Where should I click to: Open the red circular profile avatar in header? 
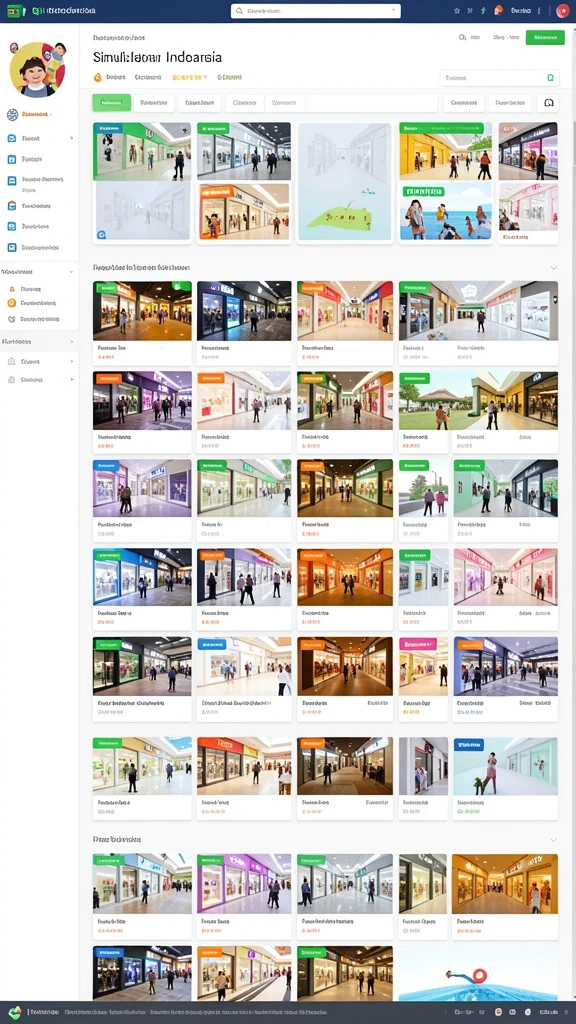coord(562,10)
